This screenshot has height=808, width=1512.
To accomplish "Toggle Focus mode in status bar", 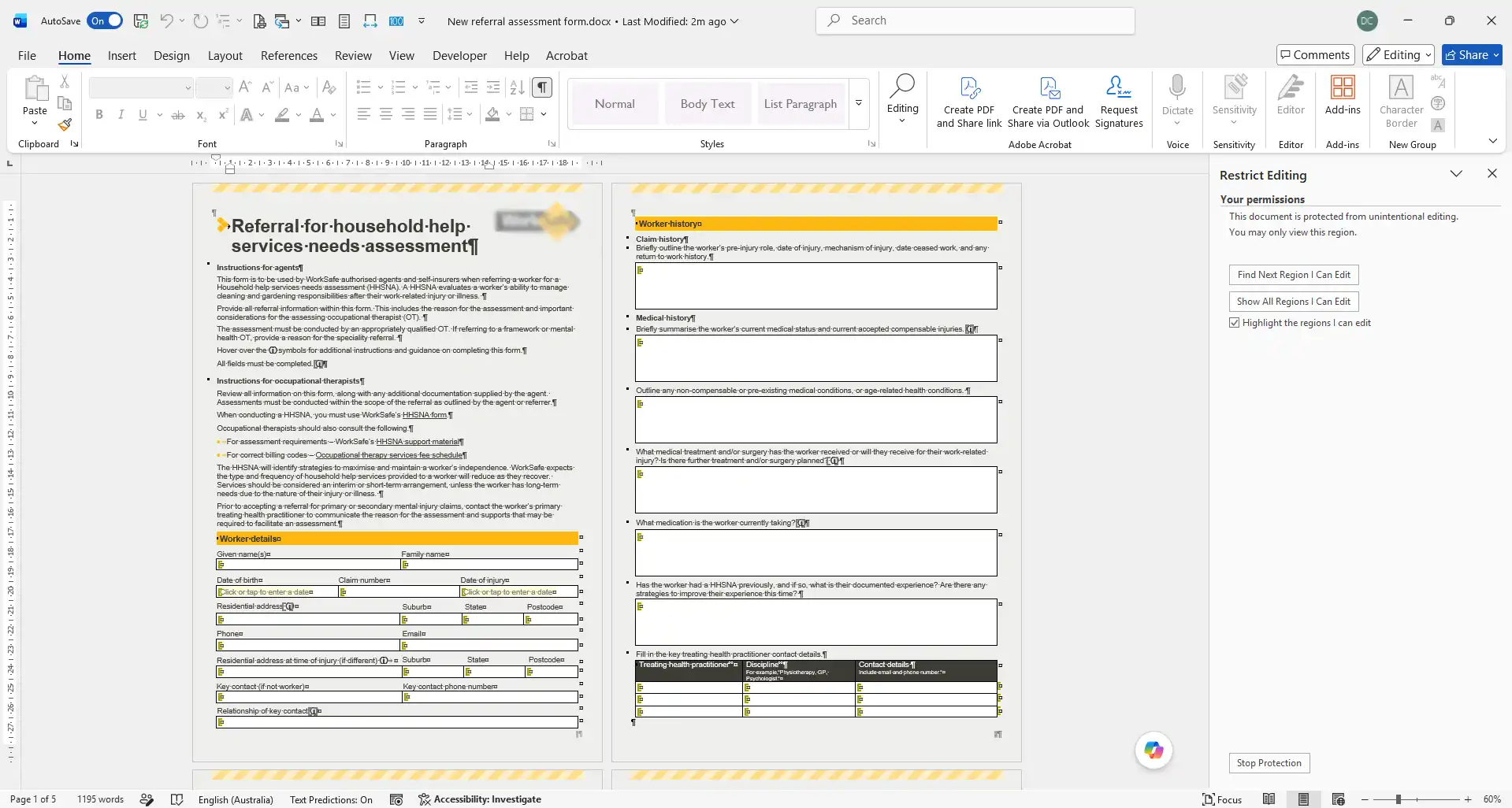I will tap(1222, 799).
